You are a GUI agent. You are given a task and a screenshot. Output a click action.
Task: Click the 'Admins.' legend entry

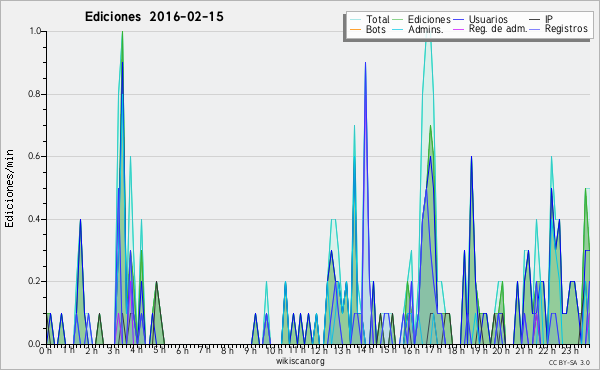tap(426, 29)
